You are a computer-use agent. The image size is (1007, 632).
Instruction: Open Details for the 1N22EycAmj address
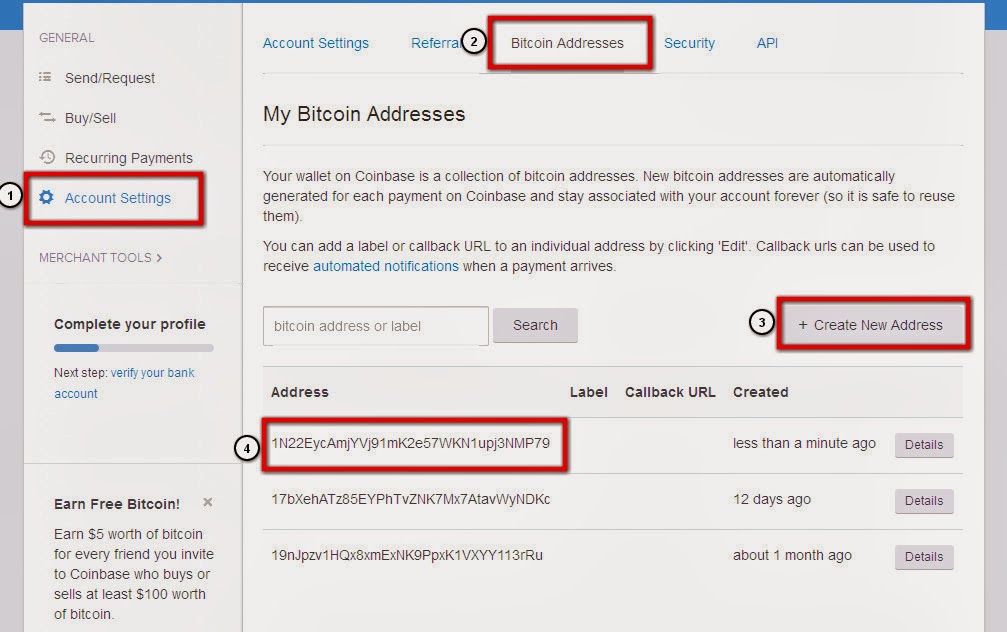(x=924, y=444)
